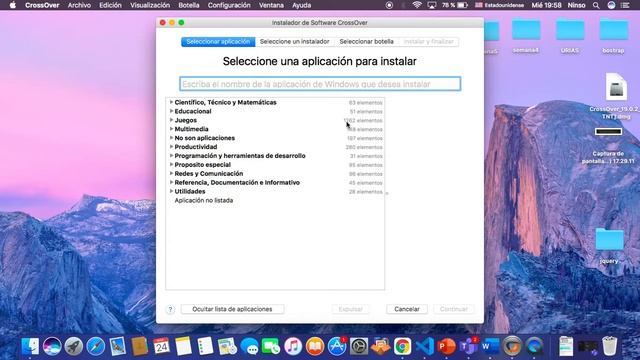Click the Estadounidense input source menu
Image resolution: width=640 pixels, height=360 pixels.
click(x=499, y=5)
